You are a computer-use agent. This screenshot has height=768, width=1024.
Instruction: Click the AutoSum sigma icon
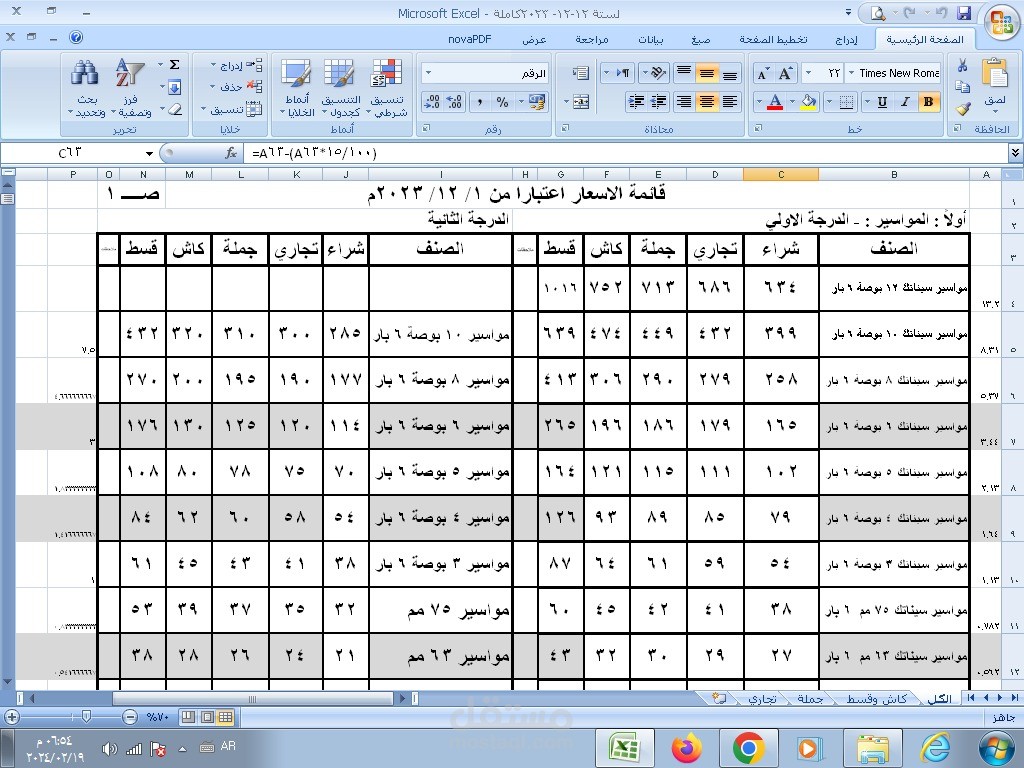174,65
